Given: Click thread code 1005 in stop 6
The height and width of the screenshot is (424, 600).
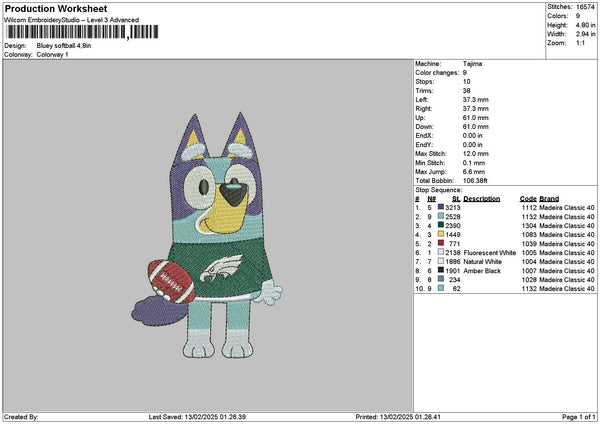Looking at the screenshot, I should click(529, 253).
